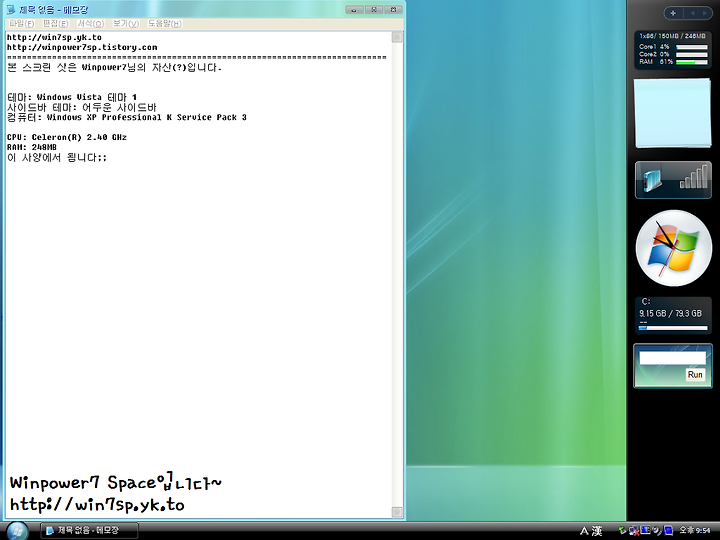Click the Windows logo clock gadget
720x540 pixels.
click(x=674, y=248)
